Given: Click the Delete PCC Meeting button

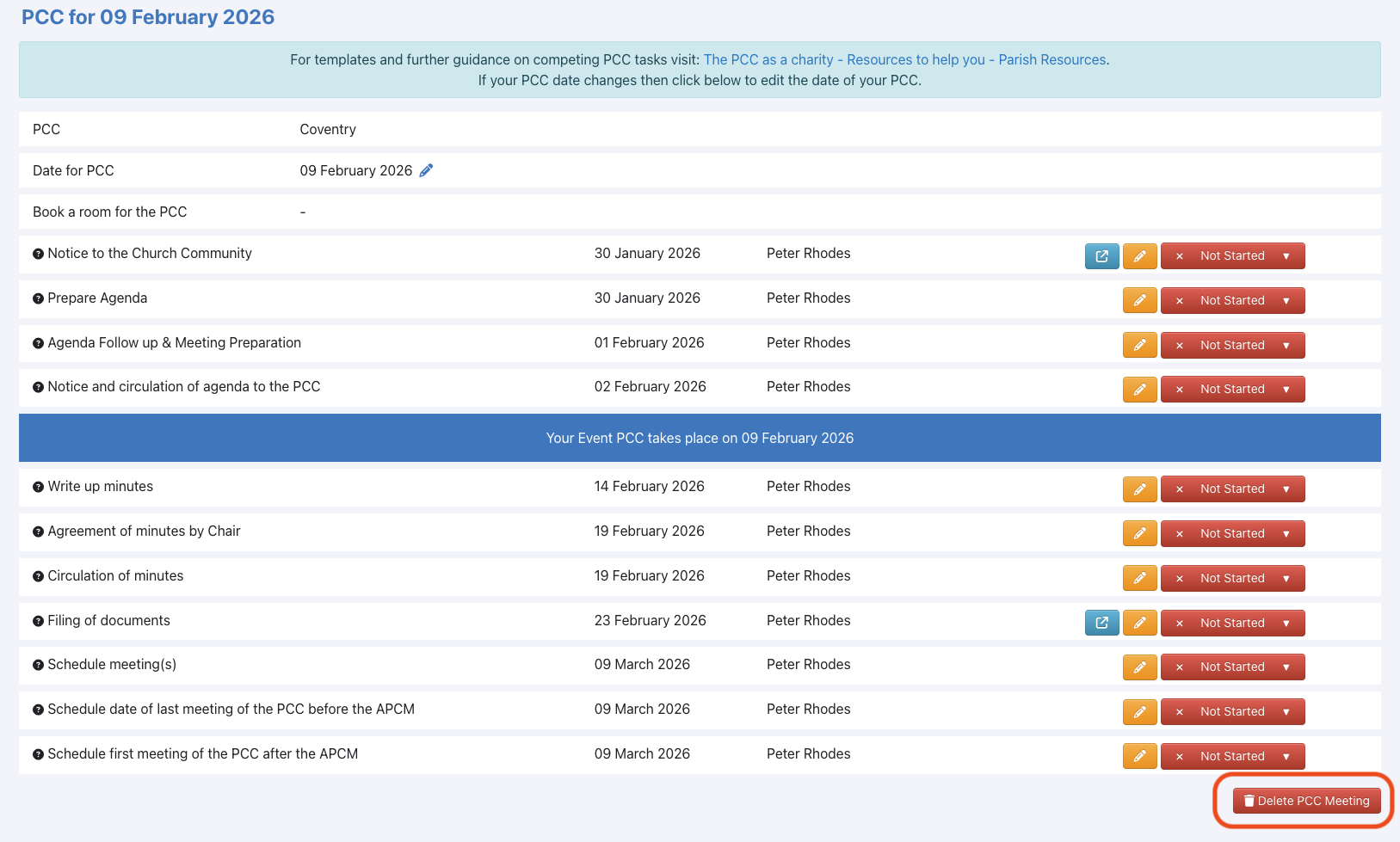Looking at the screenshot, I should [x=1305, y=801].
